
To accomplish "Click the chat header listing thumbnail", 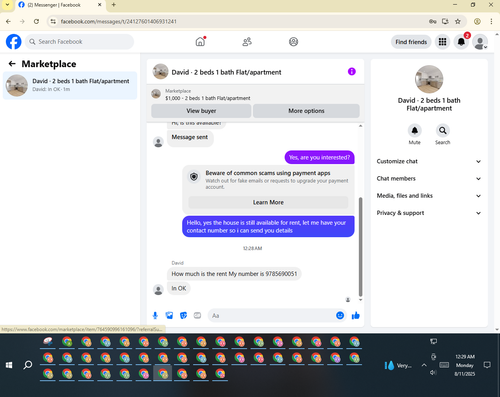I will click(160, 71).
